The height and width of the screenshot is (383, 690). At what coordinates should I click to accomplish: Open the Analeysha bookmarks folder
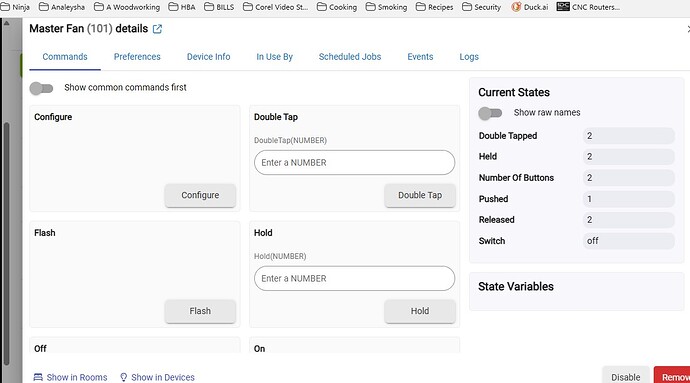[x=62, y=7]
